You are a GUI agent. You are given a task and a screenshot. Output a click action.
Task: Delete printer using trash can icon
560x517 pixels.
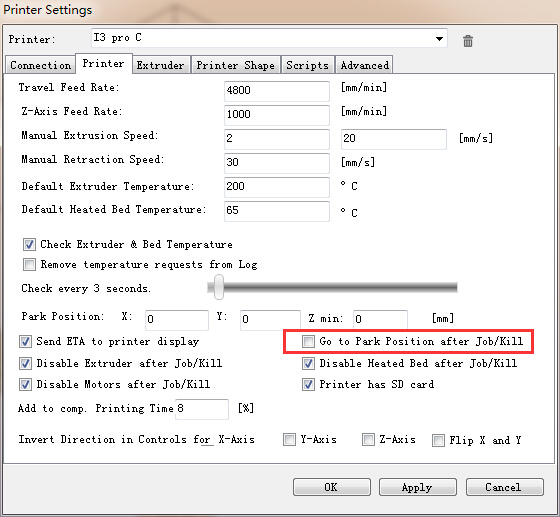click(468, 41)
